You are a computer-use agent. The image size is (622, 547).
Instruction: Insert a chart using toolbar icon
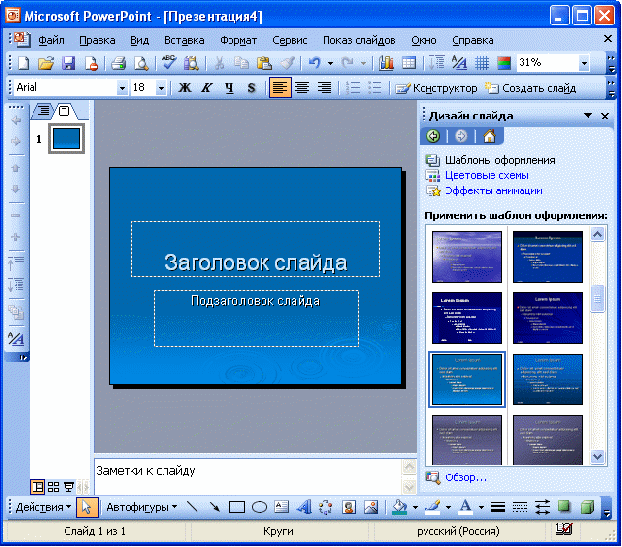[x=386, y=63]
